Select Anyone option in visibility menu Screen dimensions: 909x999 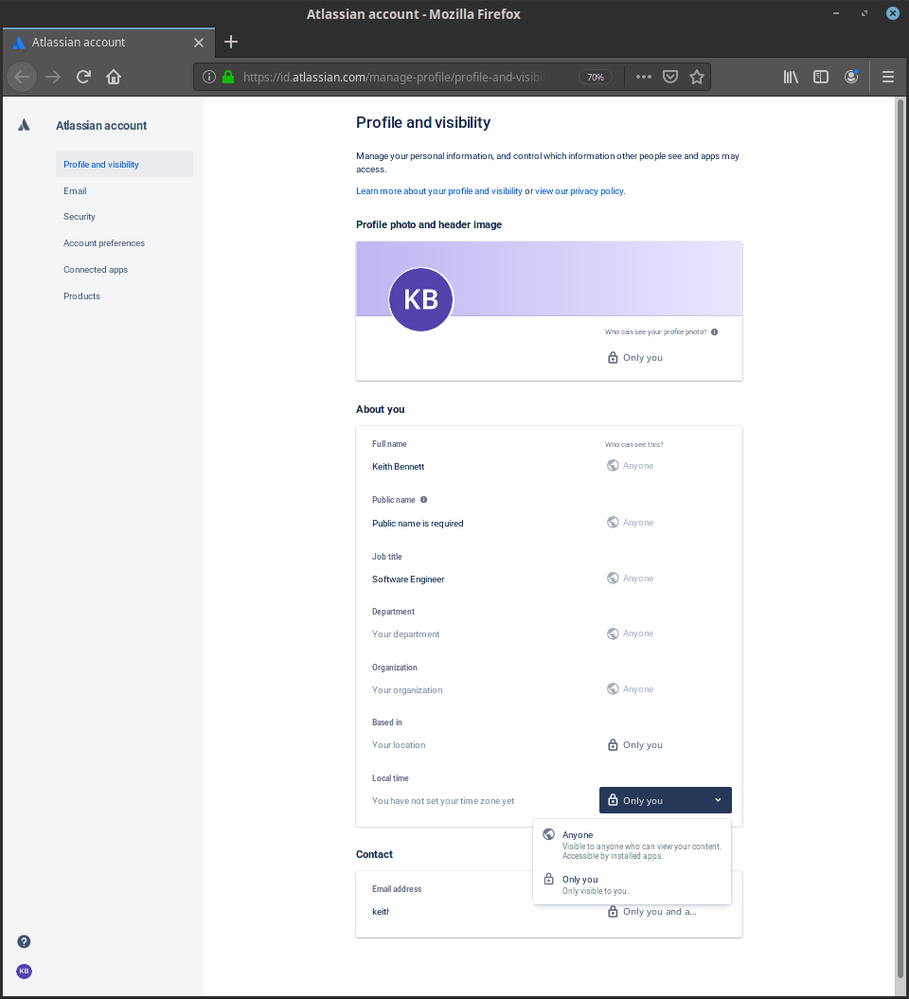[x=632, y=845]
